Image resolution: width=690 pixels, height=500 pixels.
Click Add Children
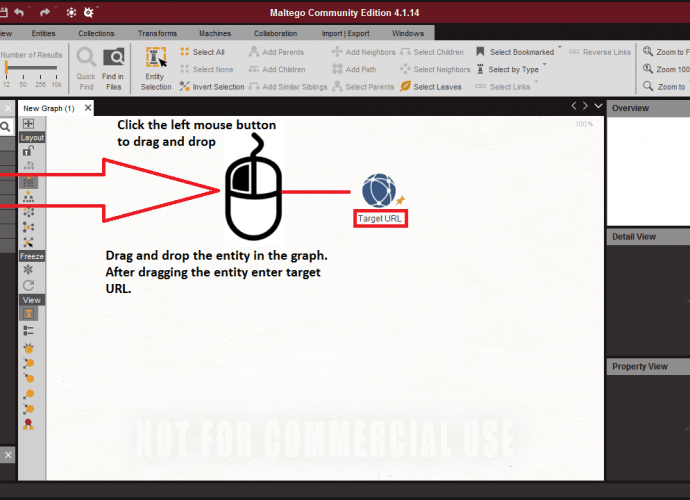[277, 70]
